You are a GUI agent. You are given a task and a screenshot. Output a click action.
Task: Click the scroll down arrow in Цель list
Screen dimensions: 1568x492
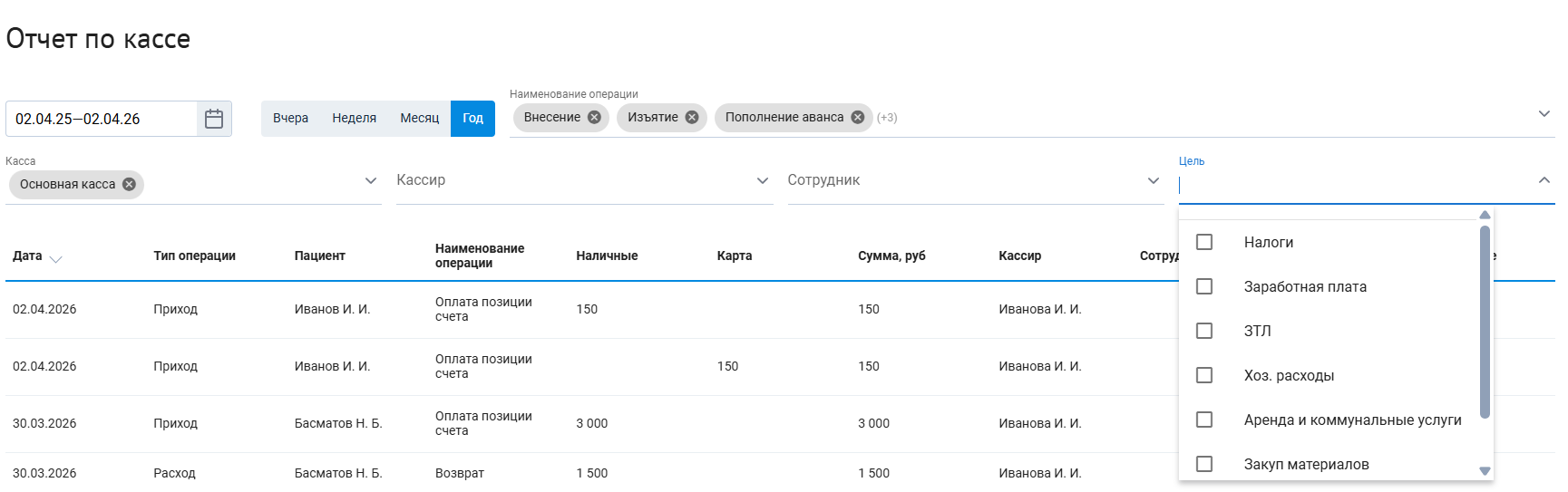tap(1485, 471)
